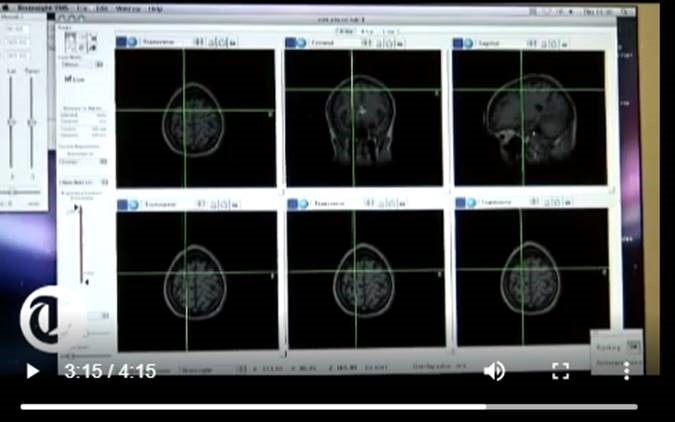
Task: Click the blue square icon of the Coronal view
Action: (x=291, y=43)
